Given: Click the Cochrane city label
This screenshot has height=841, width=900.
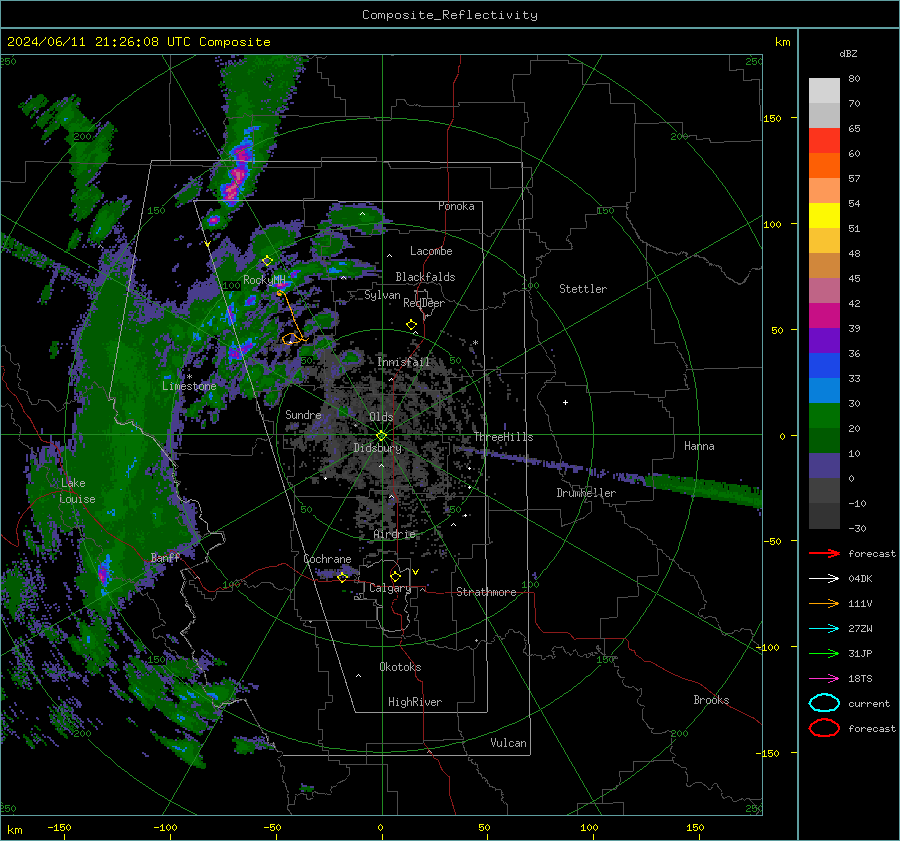Looking at the screenshot, I should [x=327, y=559].
